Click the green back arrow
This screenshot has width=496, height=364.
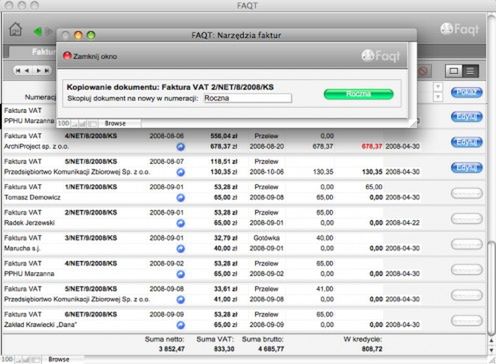point(38,32)
